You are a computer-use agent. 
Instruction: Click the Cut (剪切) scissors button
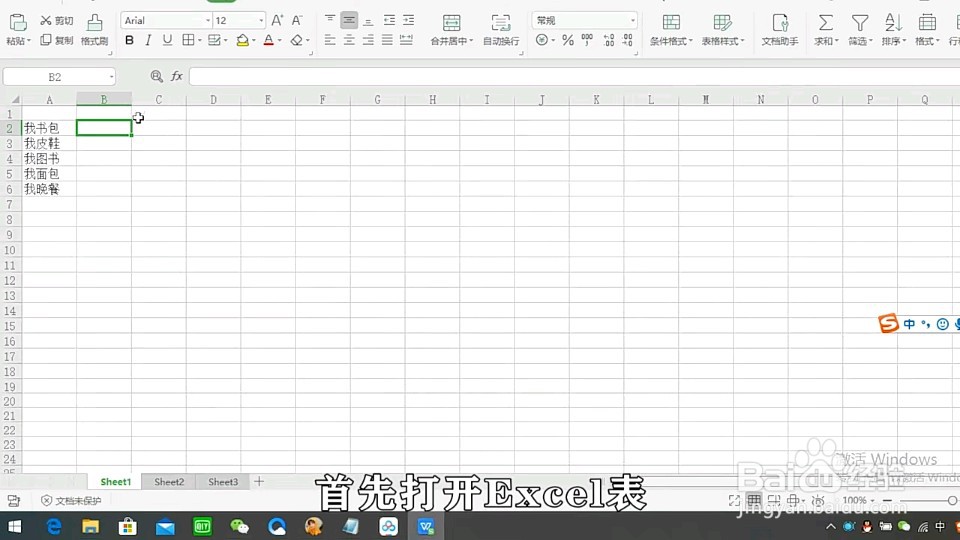pyautogui.click(x=56, y=20)
